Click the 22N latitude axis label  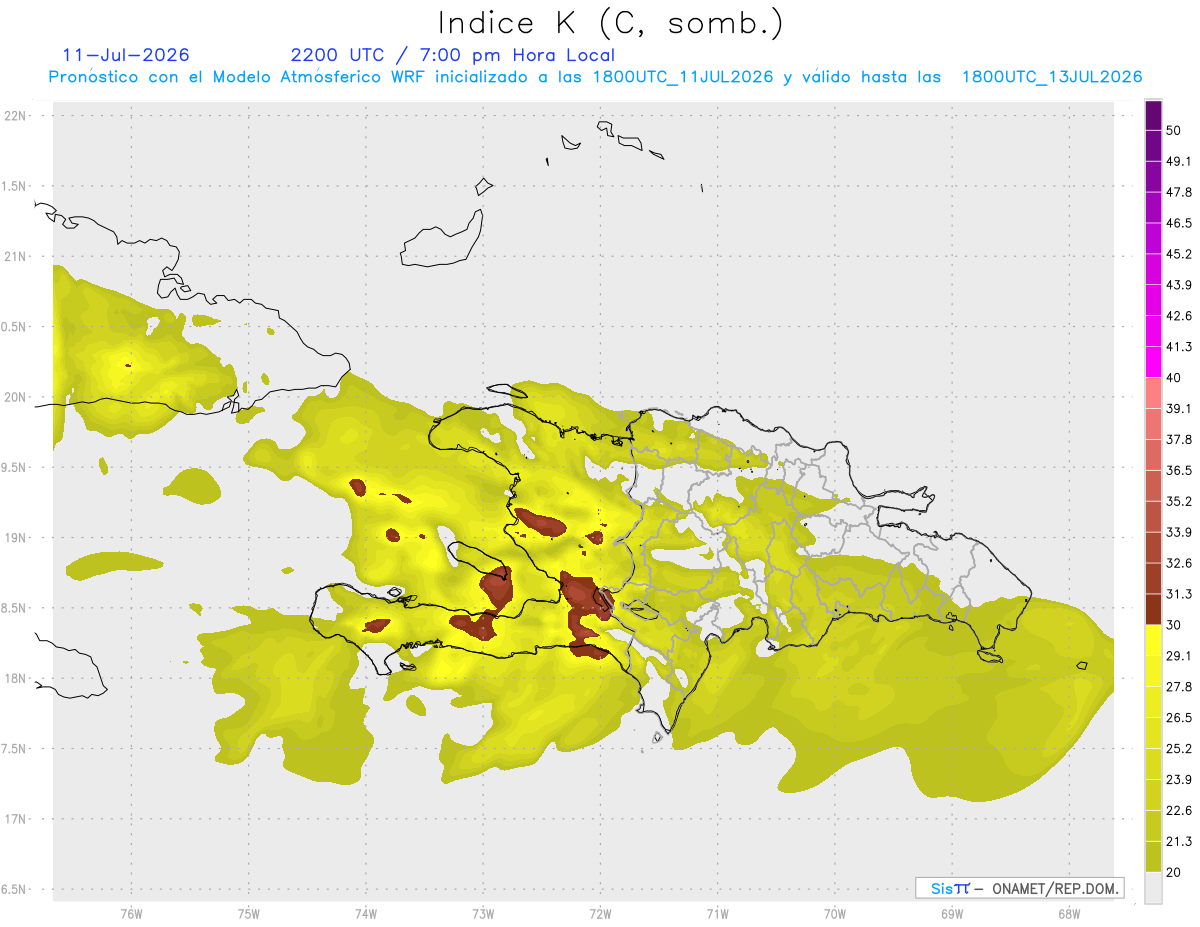point(15,116)
